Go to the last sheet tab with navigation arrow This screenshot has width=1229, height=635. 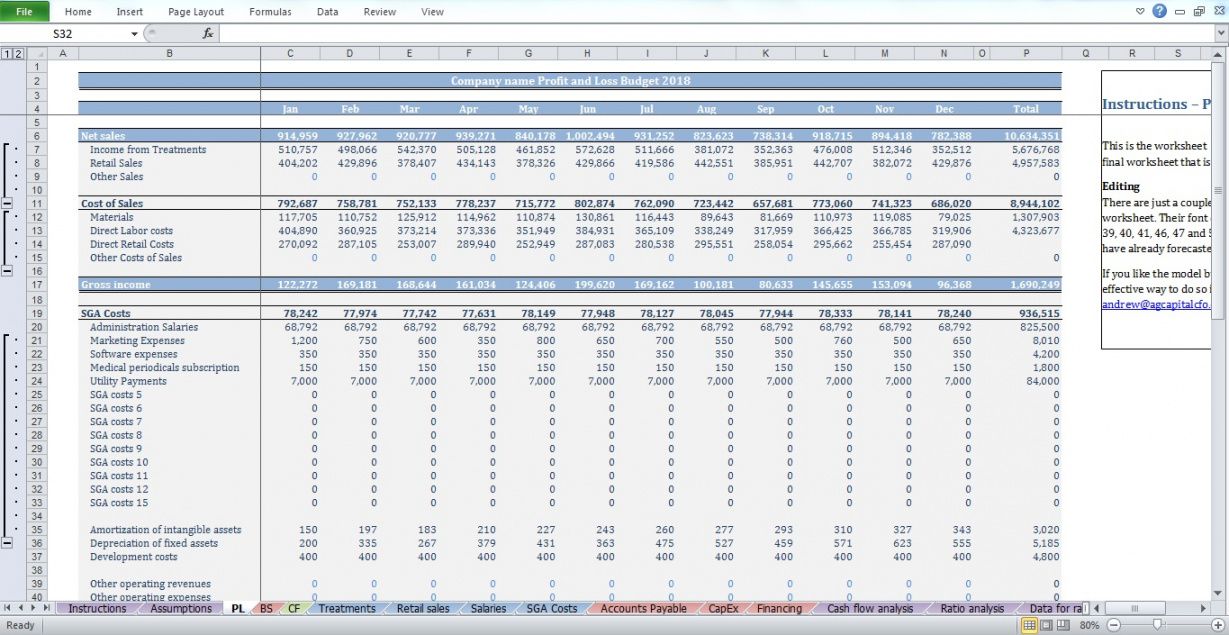46,608
